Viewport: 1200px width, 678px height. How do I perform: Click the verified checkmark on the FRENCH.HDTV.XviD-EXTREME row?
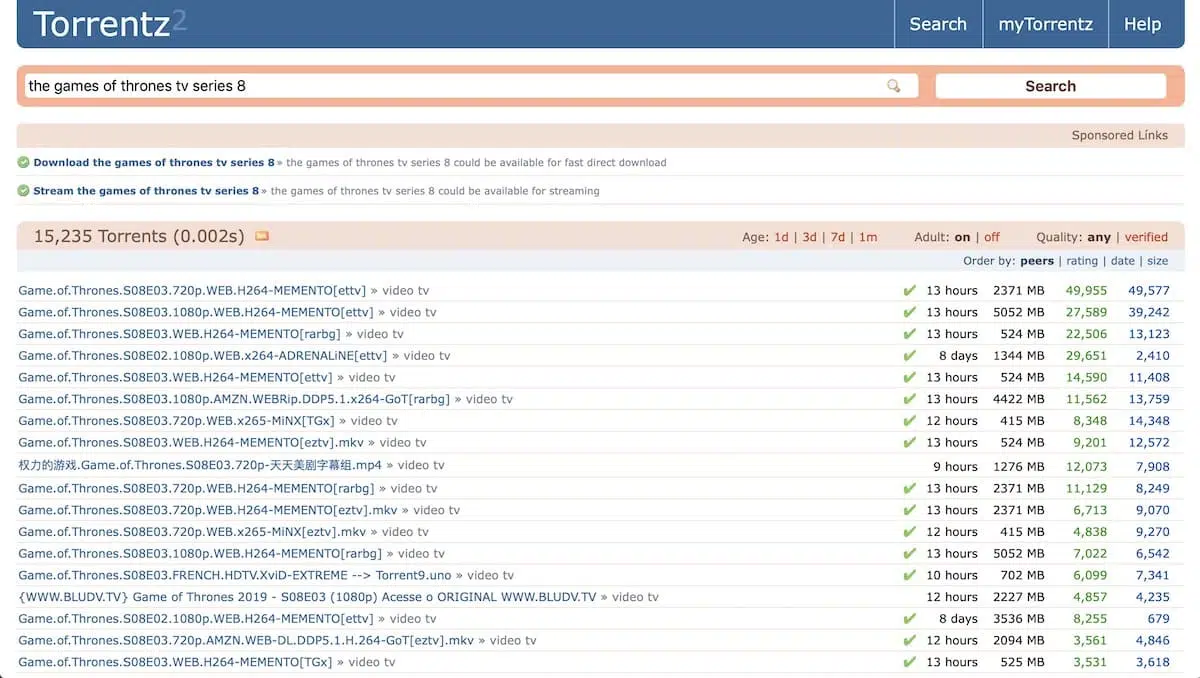tap(909, 575)
